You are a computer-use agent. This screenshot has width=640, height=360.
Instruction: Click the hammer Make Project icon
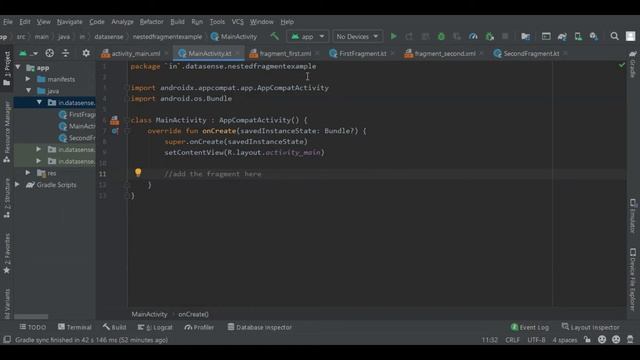tap(275, 36)
